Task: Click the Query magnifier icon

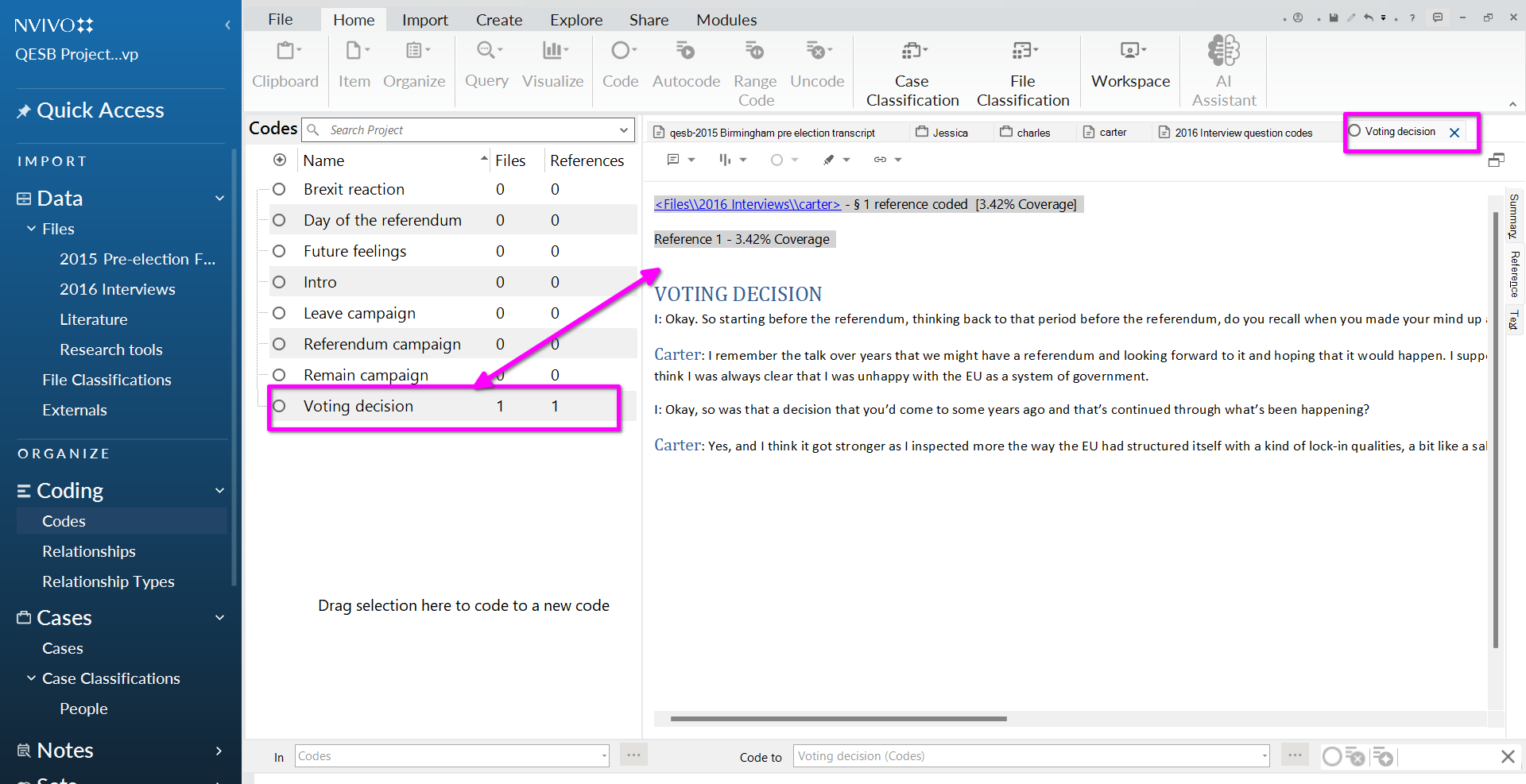Action: (486, 51)
